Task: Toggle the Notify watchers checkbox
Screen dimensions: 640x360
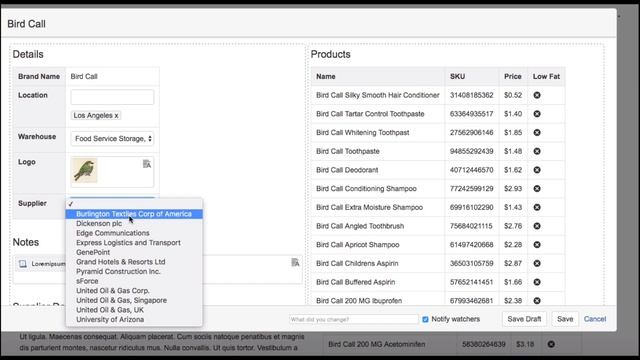Action: (425, 319)
